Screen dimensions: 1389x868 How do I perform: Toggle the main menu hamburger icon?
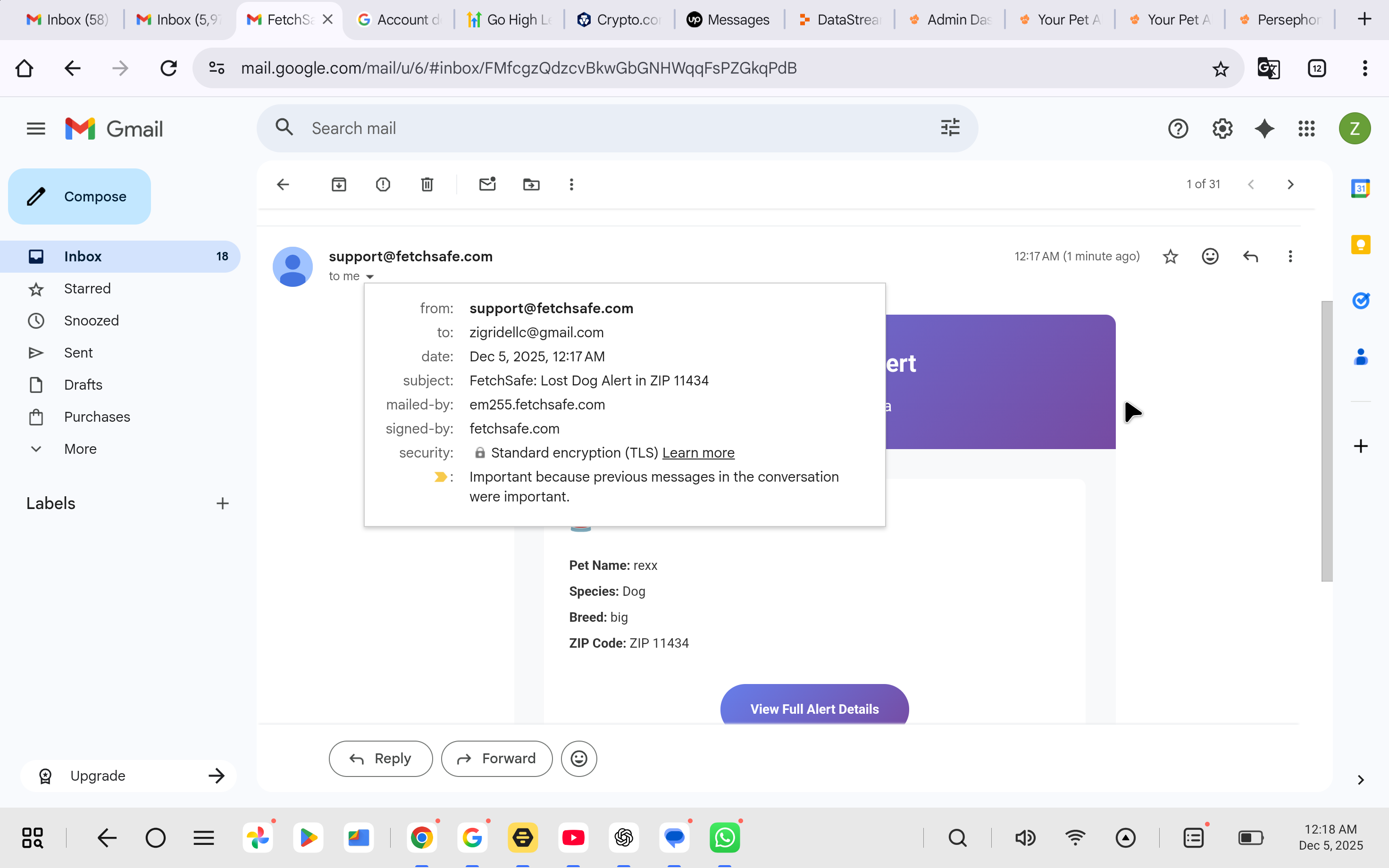tap(35, 129)
